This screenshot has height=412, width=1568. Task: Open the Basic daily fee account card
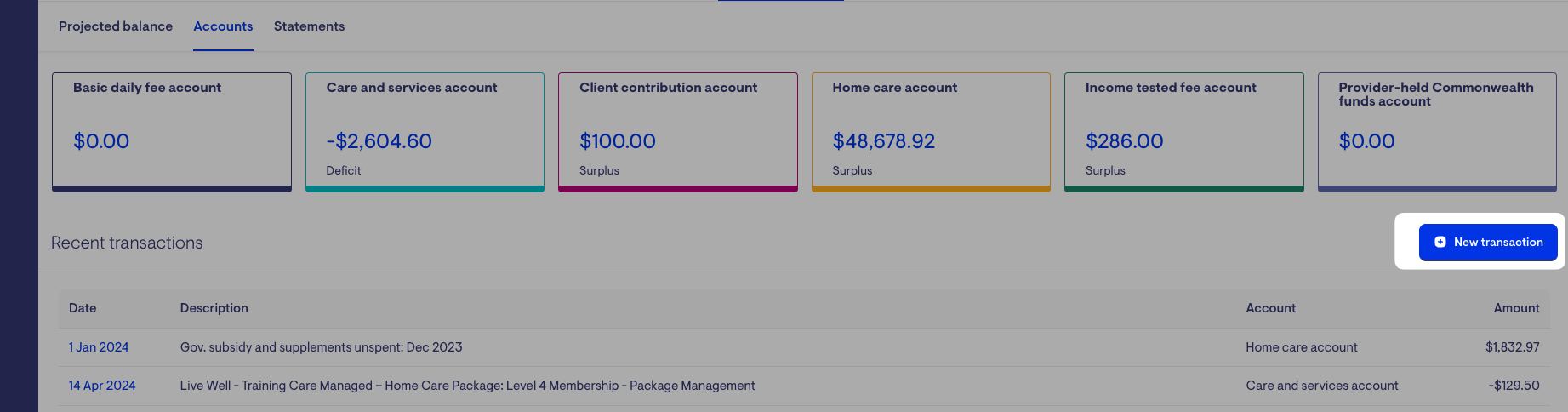[171, 132]
